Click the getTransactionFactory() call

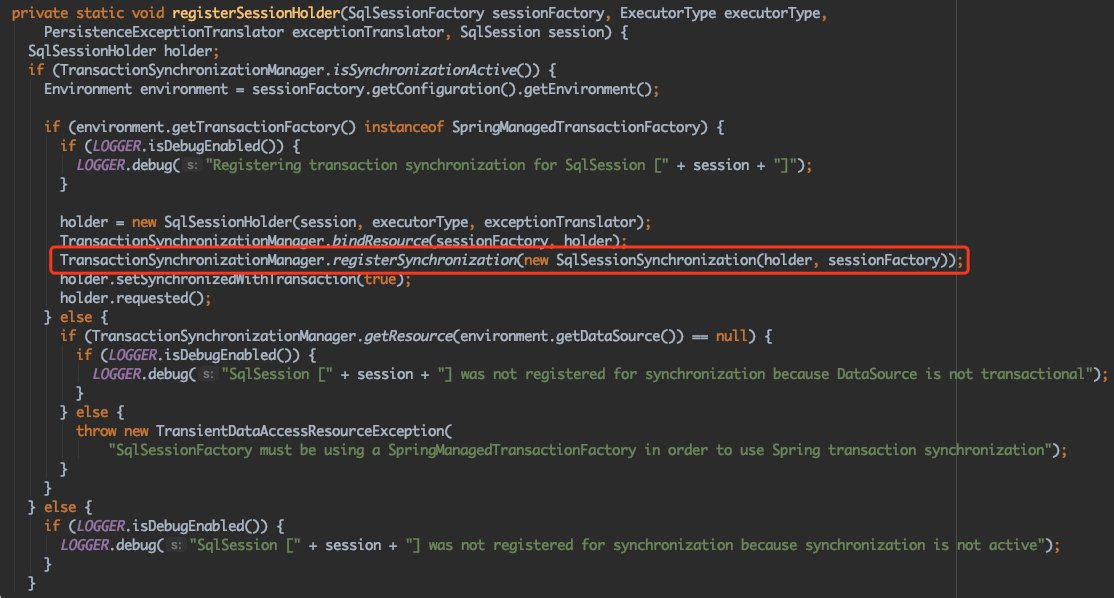click(x=264, y=127)
